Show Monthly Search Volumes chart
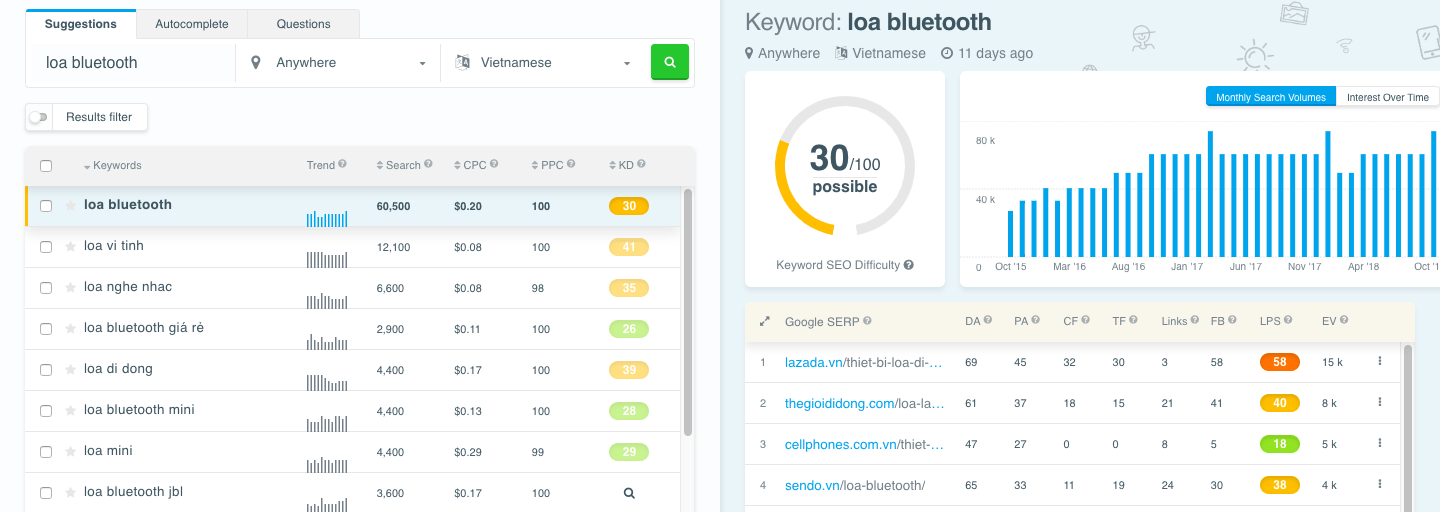 click(x=1271, y=97)
